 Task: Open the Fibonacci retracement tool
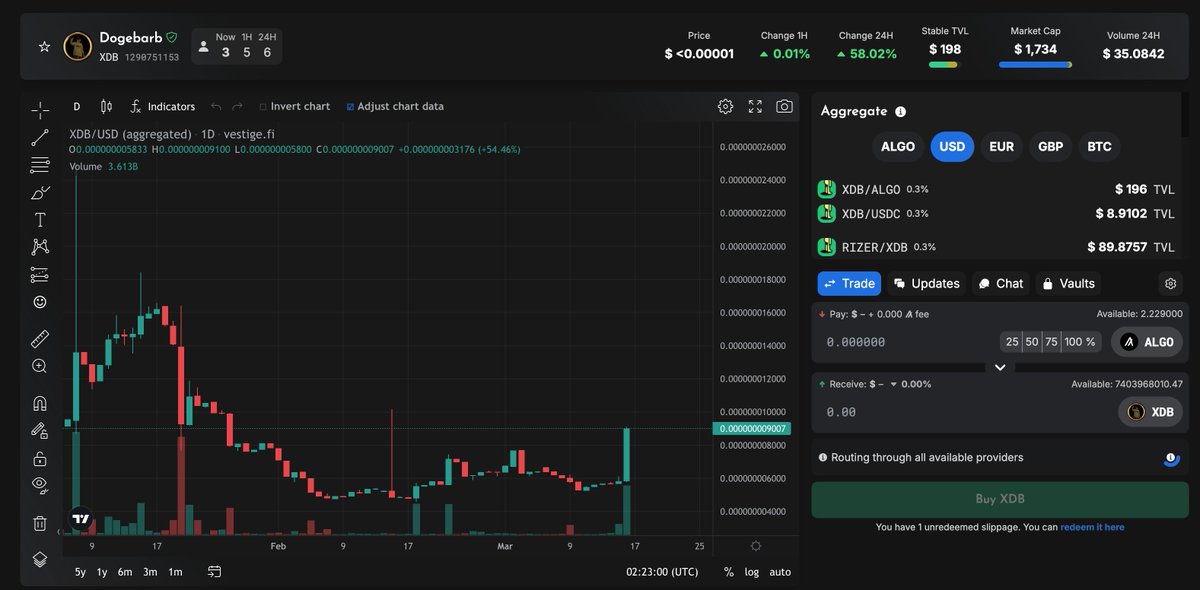pyautogui.click(x=40, y=165)
